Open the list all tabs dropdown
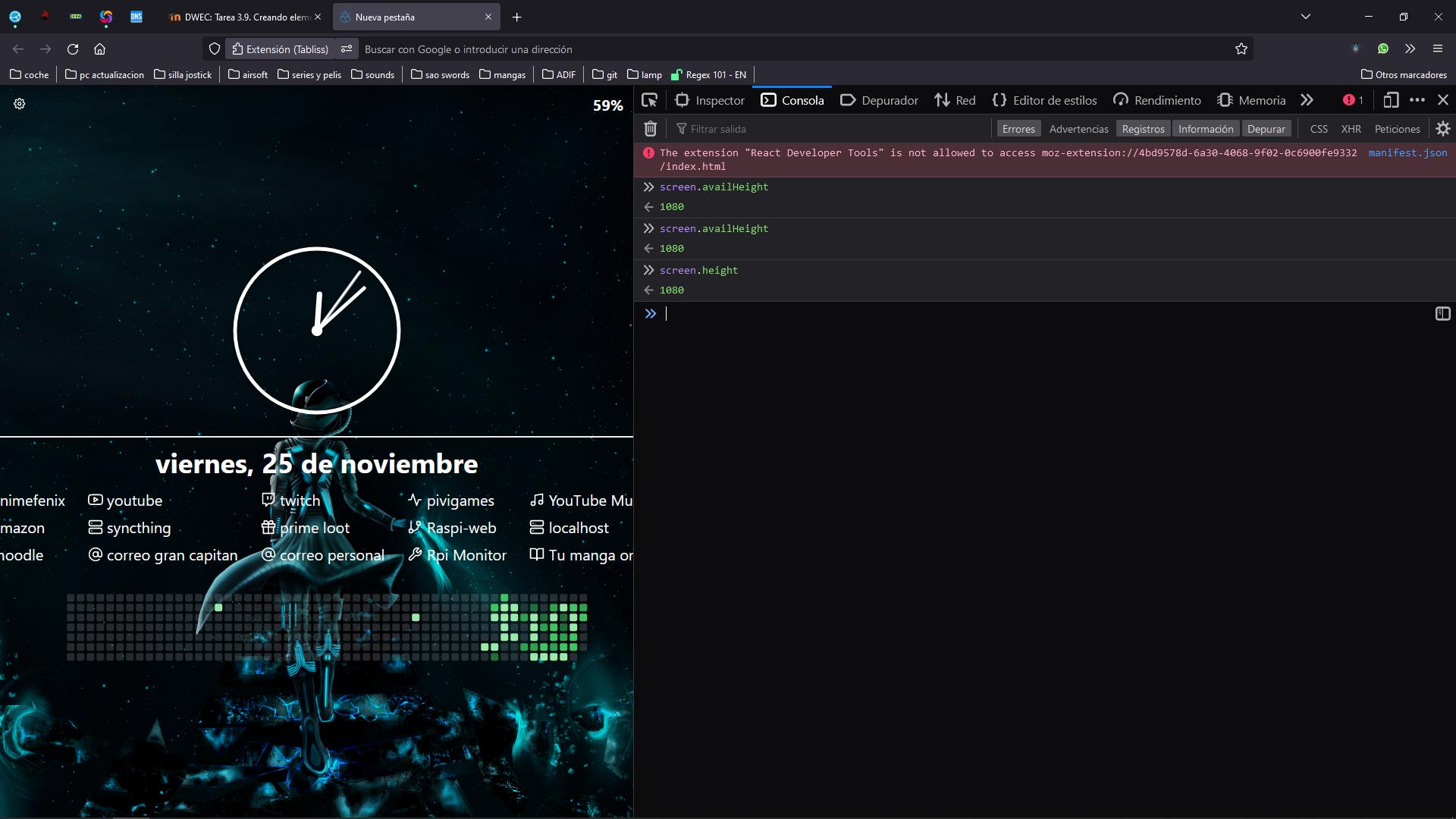The width and height of the screenshot is (1456, 819). click(1305, 17)
